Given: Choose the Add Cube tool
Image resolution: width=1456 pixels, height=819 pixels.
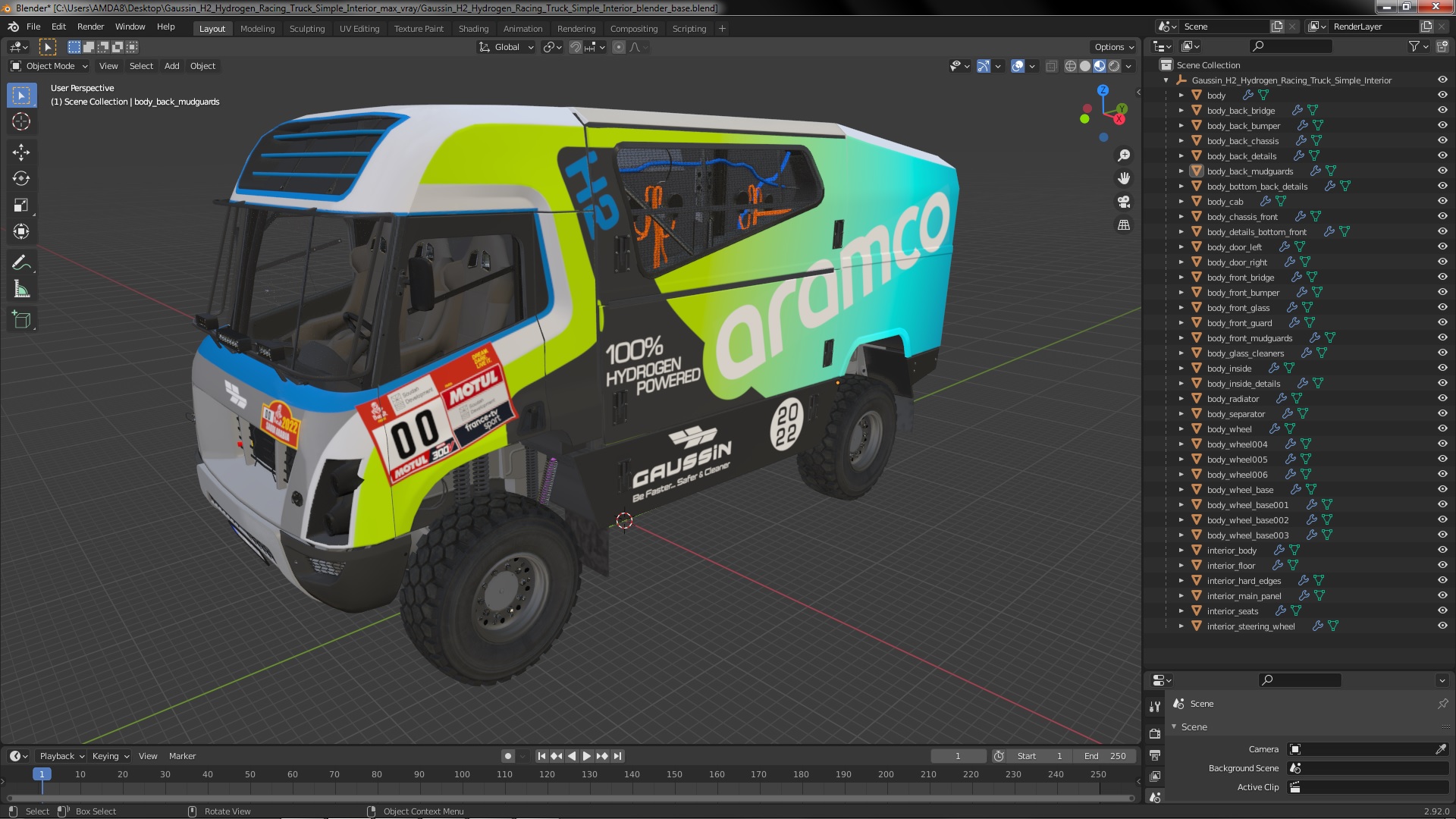Looking at the screenshot, I should 21,320.
